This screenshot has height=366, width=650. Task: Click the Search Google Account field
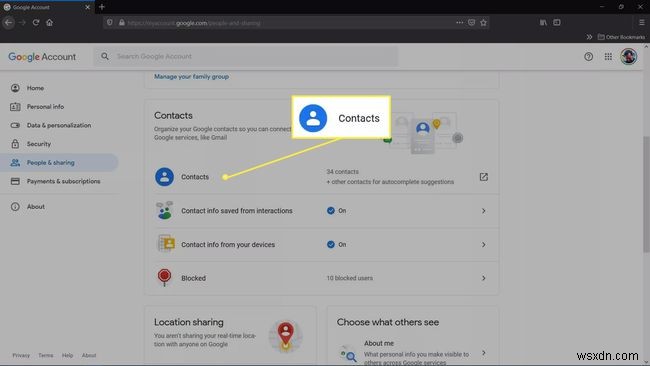[x=245, y=56]
